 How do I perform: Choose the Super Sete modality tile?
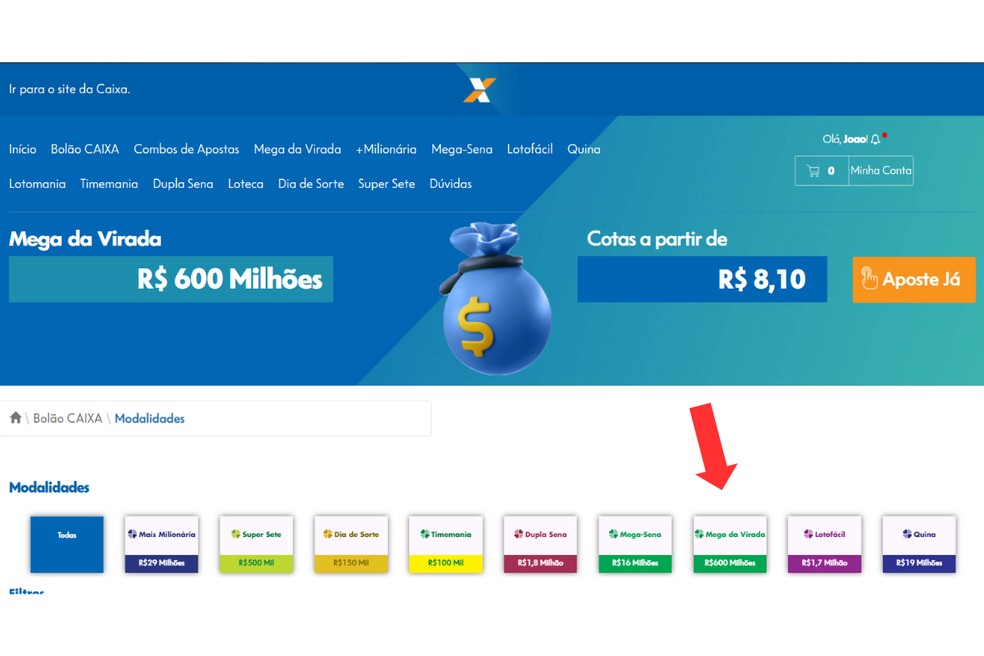tap(256, 544)
